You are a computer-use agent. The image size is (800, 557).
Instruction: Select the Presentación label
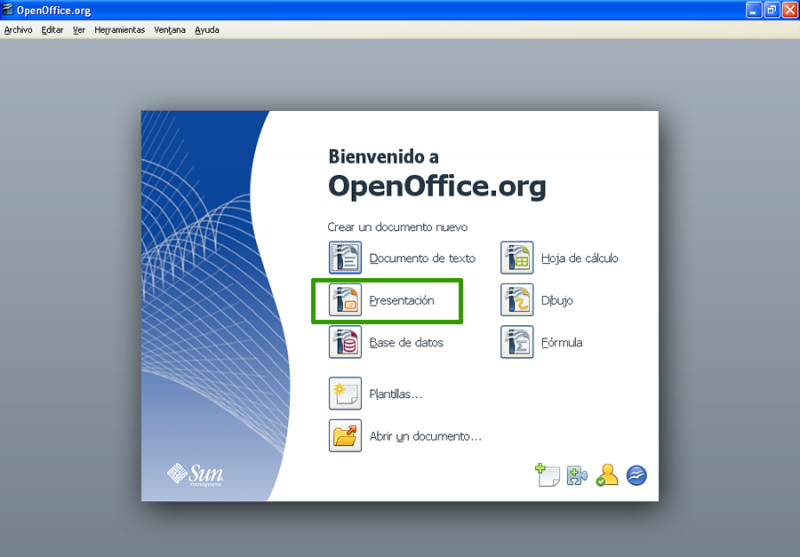(402, 300)
